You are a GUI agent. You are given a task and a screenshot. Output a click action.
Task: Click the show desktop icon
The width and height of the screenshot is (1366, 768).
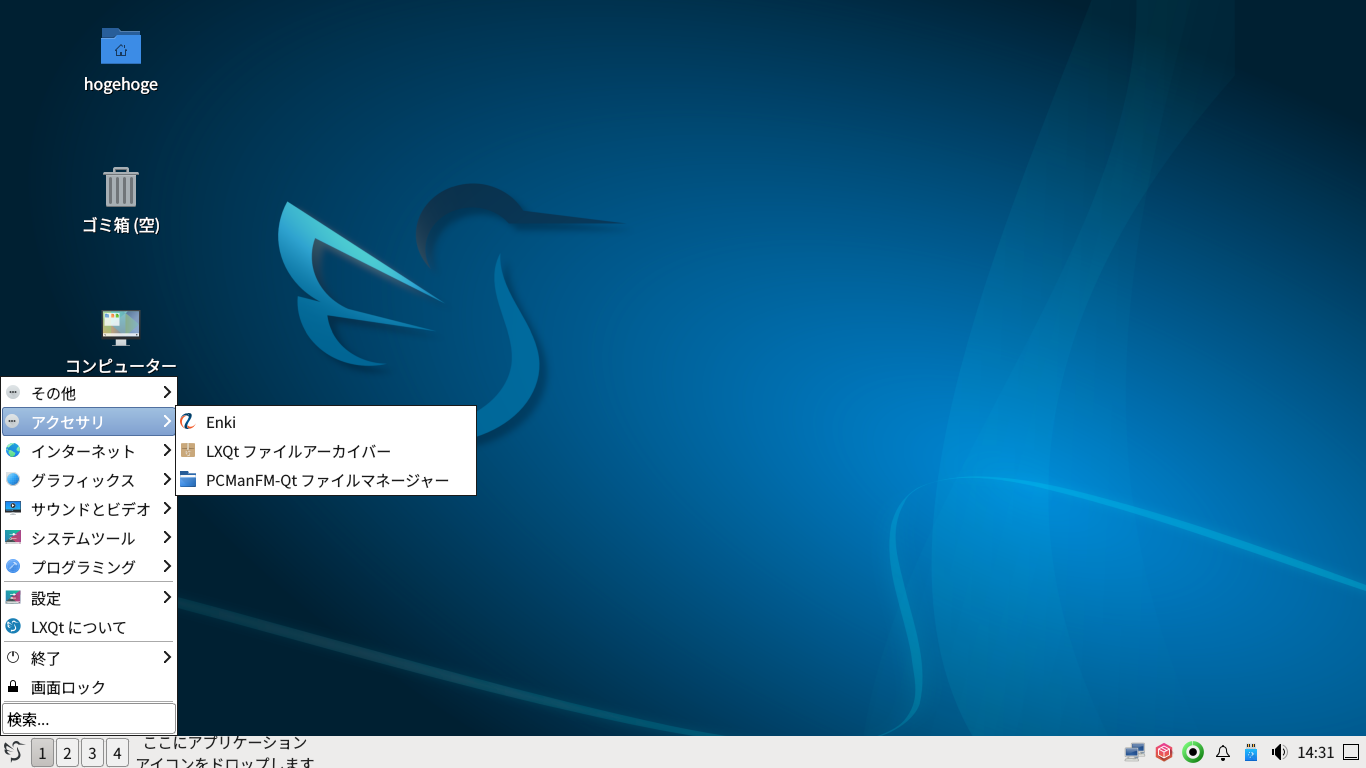tap(1351, 752)
